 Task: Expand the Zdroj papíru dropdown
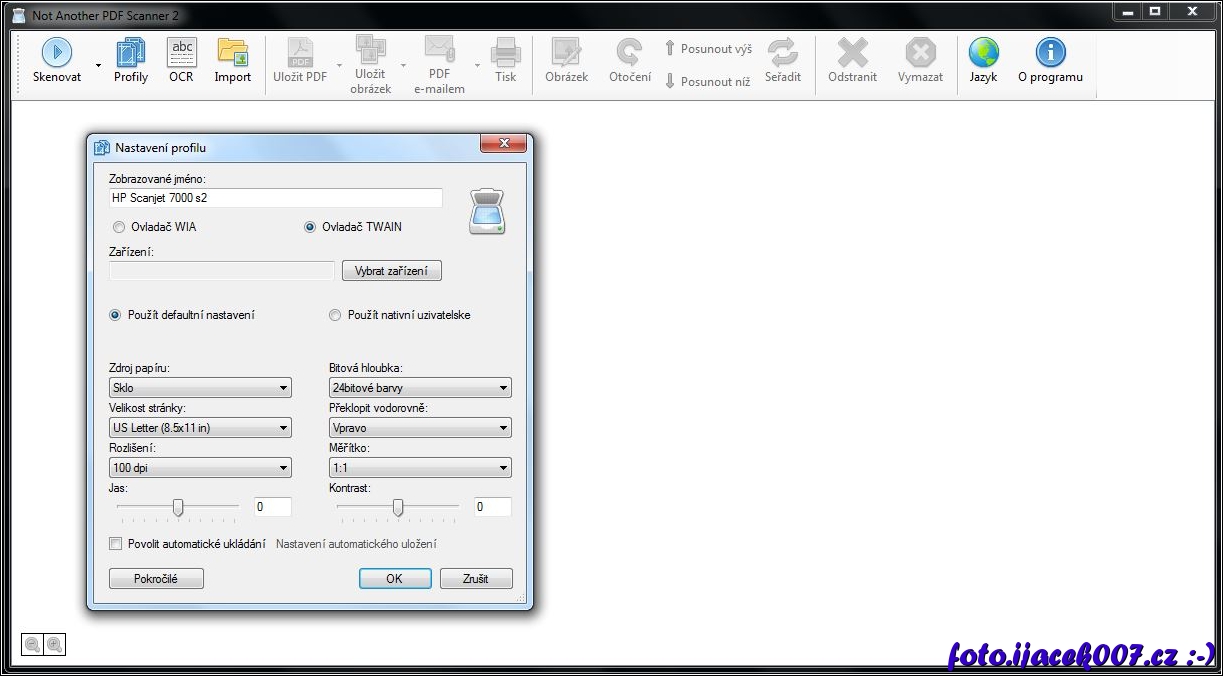[x=200, y=388]
